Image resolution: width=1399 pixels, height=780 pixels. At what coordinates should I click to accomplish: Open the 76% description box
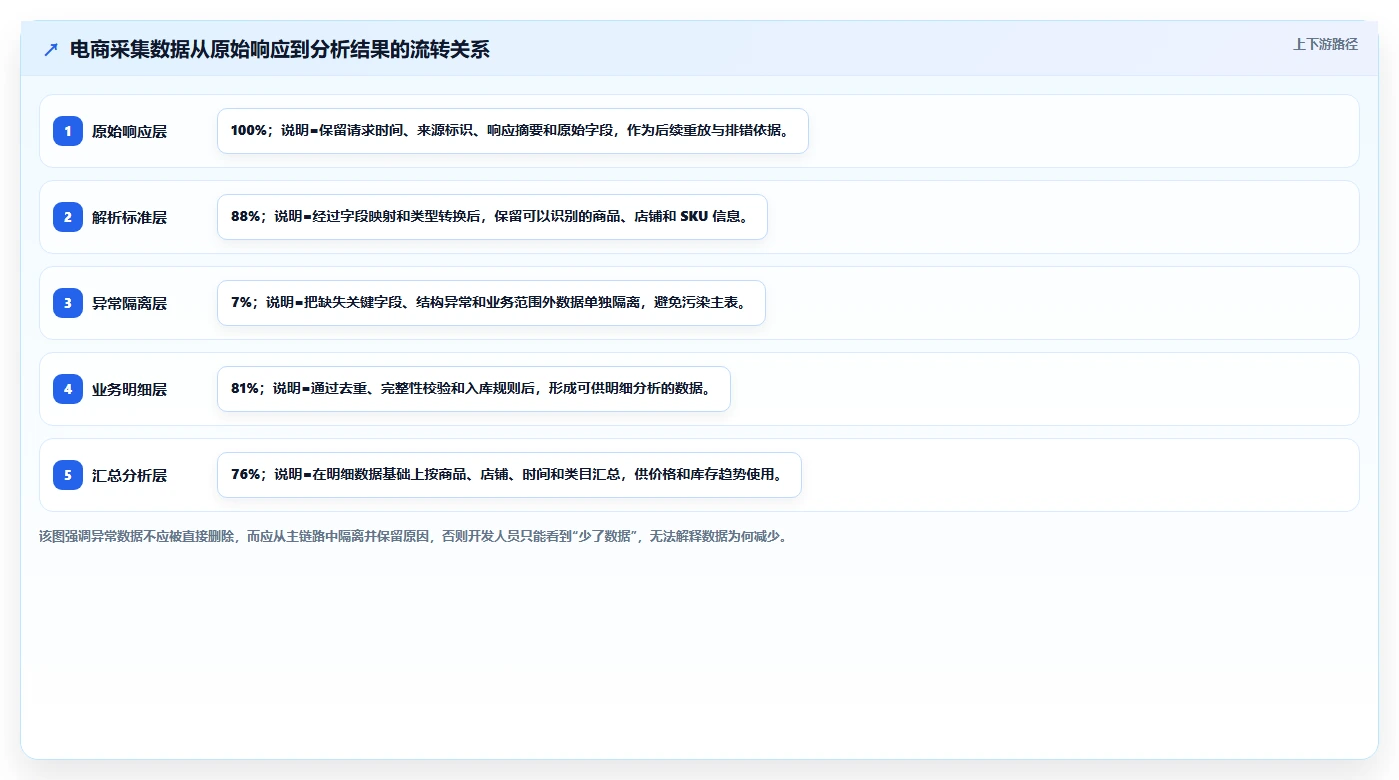coord(509,475)
